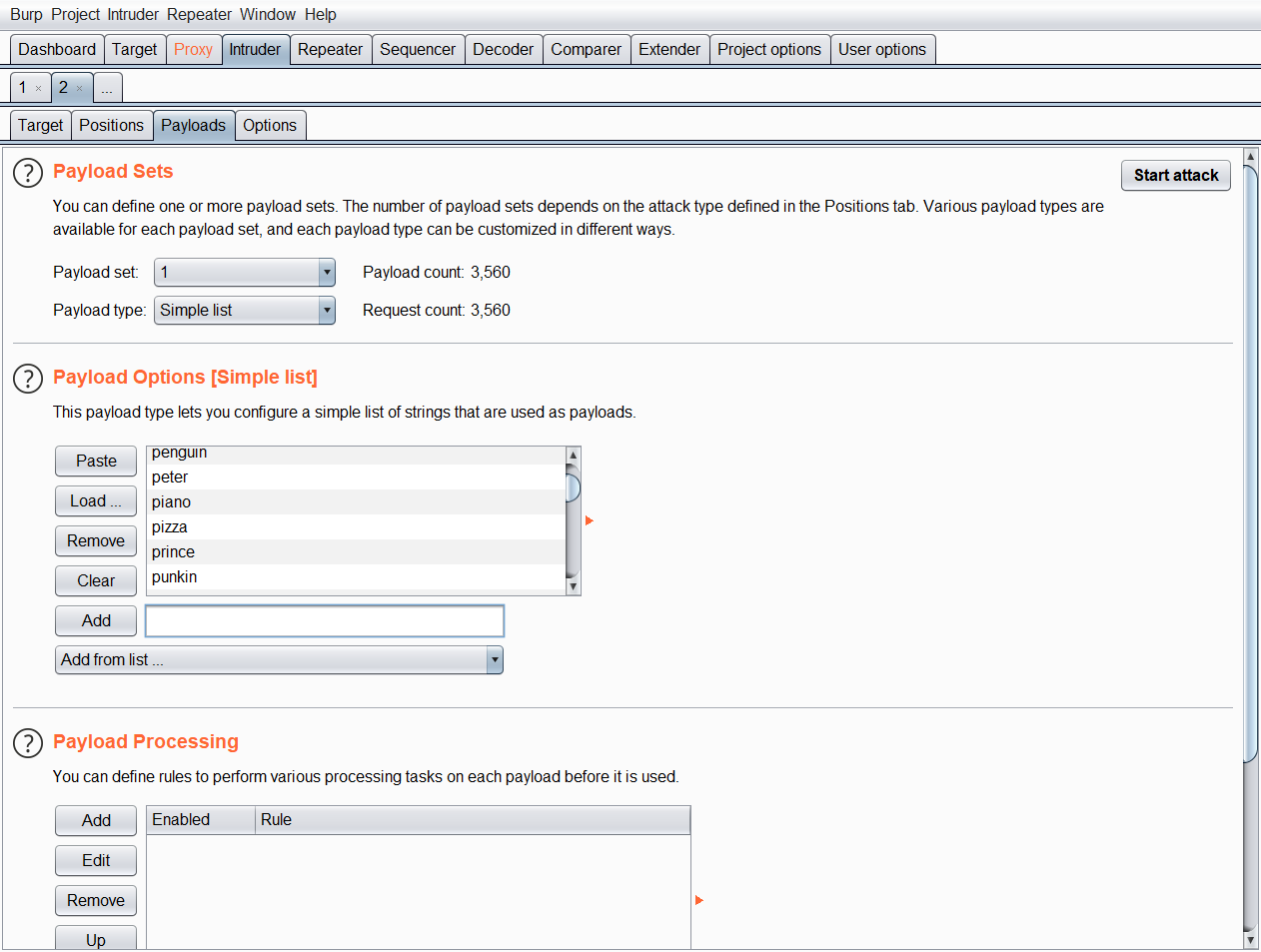Switch to the top-level Target tab
Screen dimensions: 1261x952
point(135,50)
